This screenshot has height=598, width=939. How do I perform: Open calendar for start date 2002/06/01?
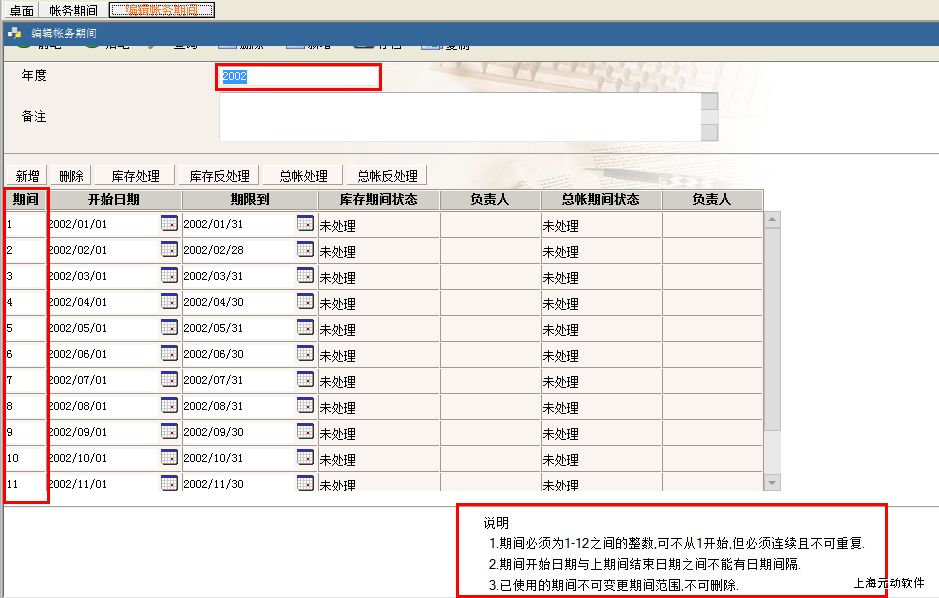click(169, 353)
